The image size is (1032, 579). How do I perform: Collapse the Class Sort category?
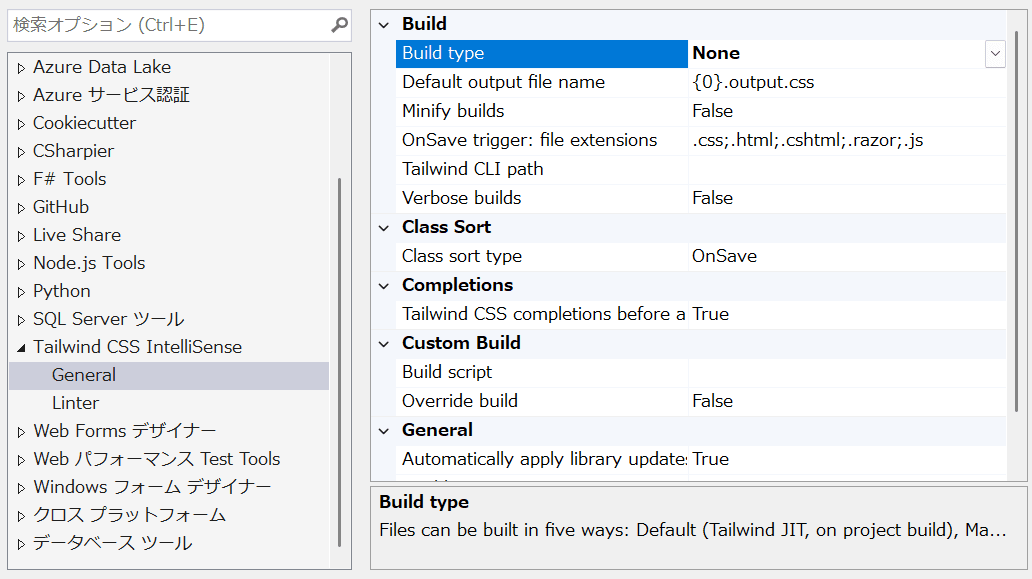pos(383,227)
